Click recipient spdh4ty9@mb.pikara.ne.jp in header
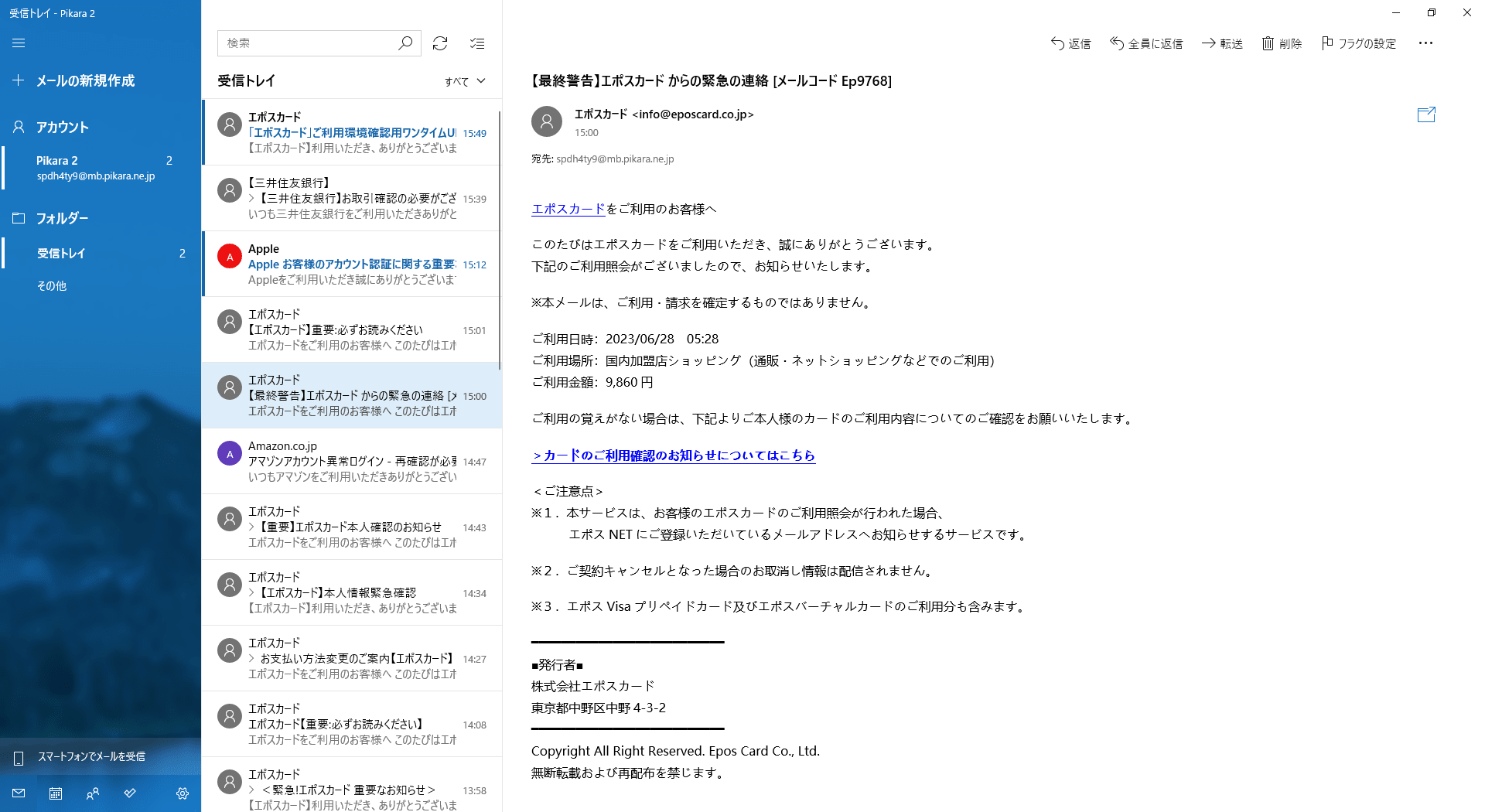1485x812 pixels. pos(615,159)
